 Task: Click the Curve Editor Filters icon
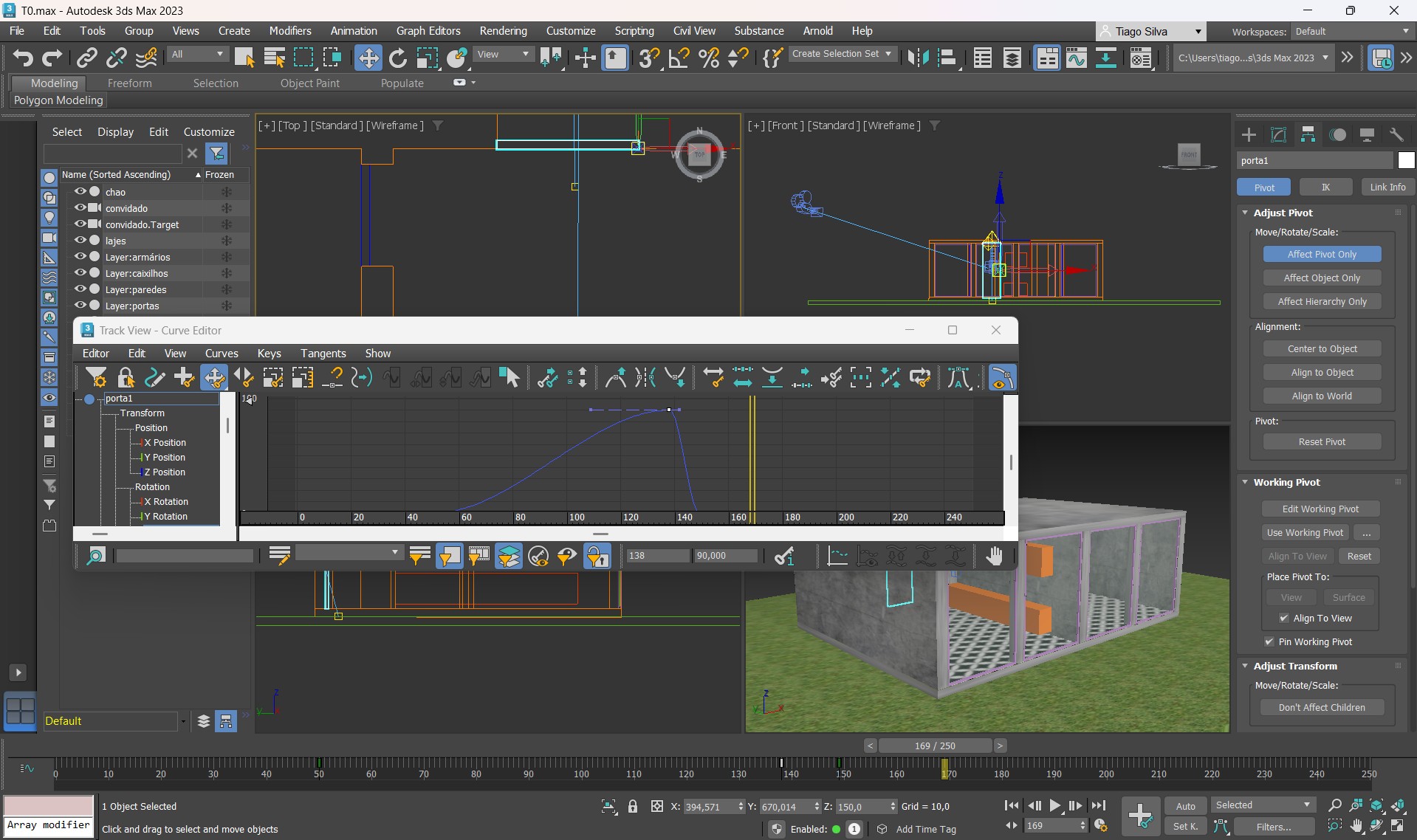click(96, 378)
